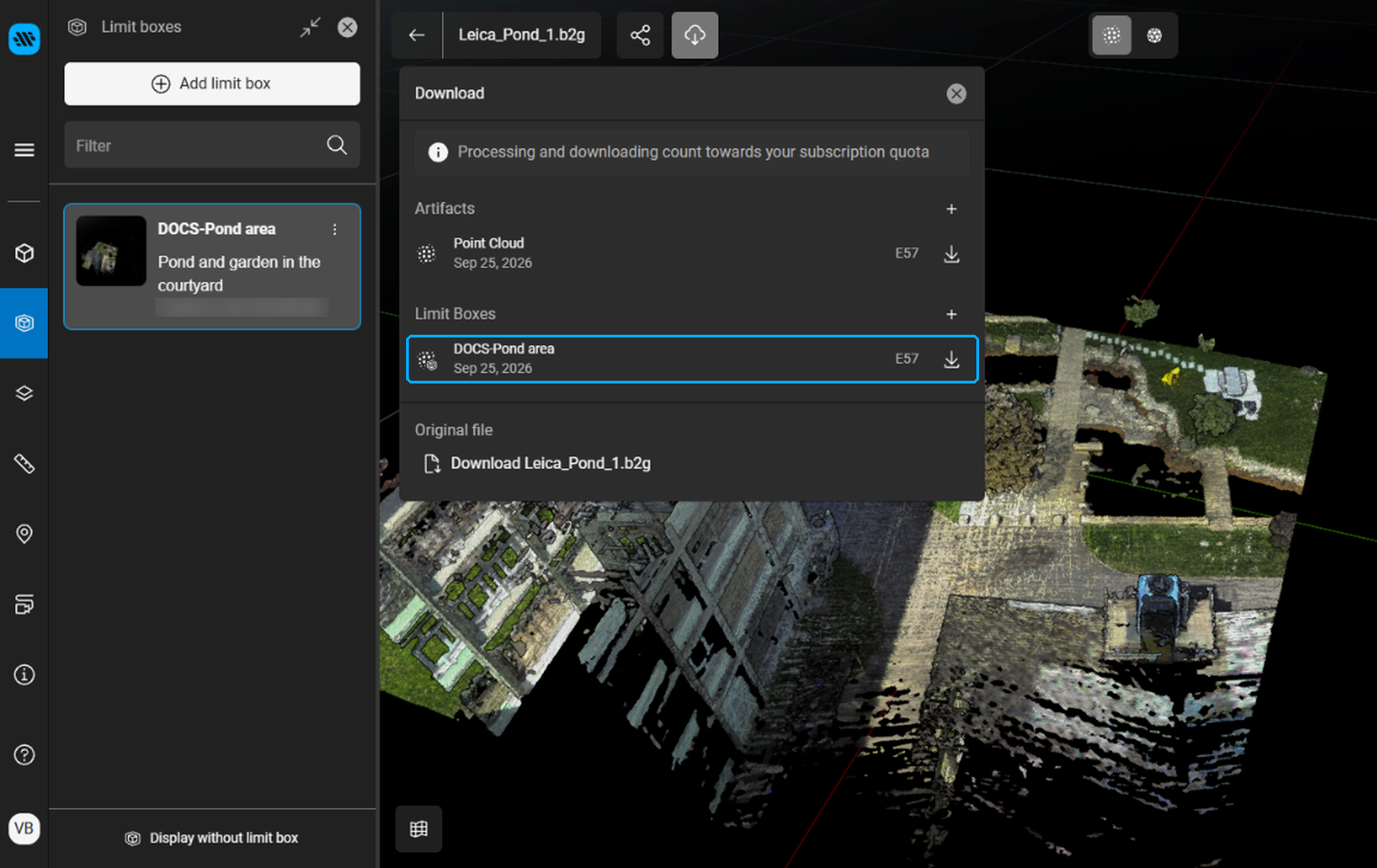Click the Original file section heading
The image size is (1377, 868).
[x=454, y=430]
